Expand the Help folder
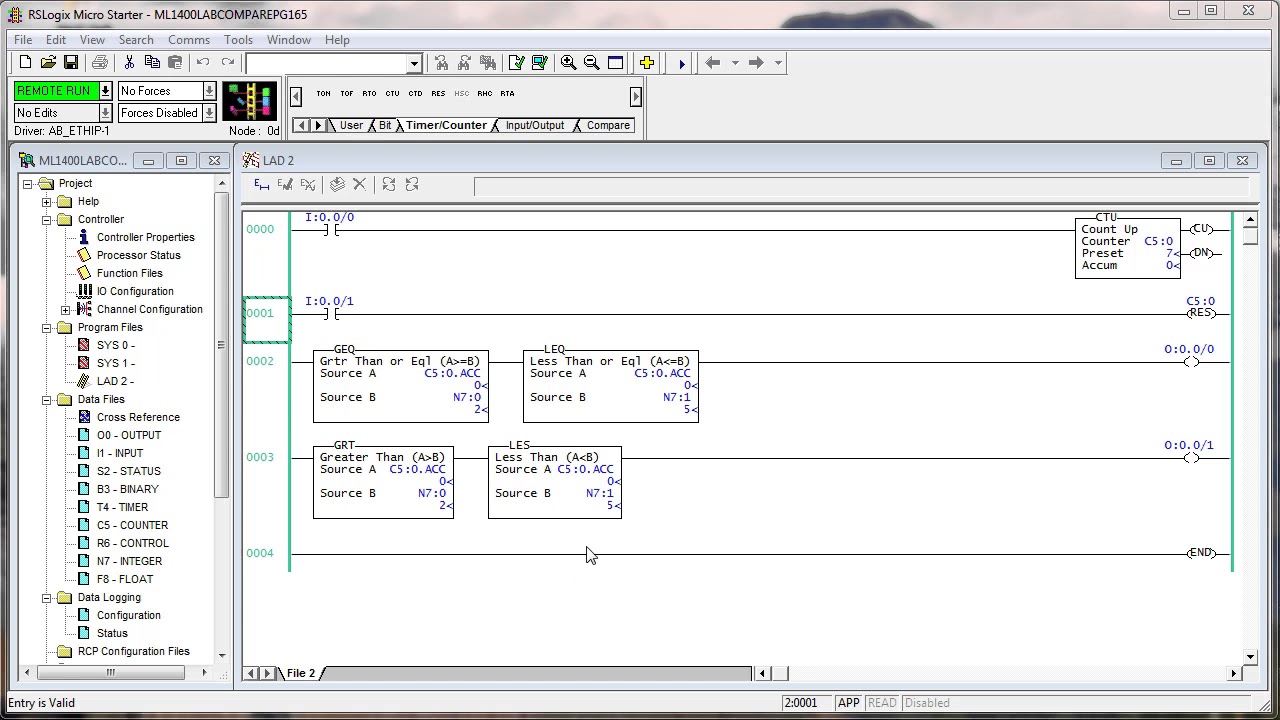Screen dimensions: 1280x720 tap(47, 202)
